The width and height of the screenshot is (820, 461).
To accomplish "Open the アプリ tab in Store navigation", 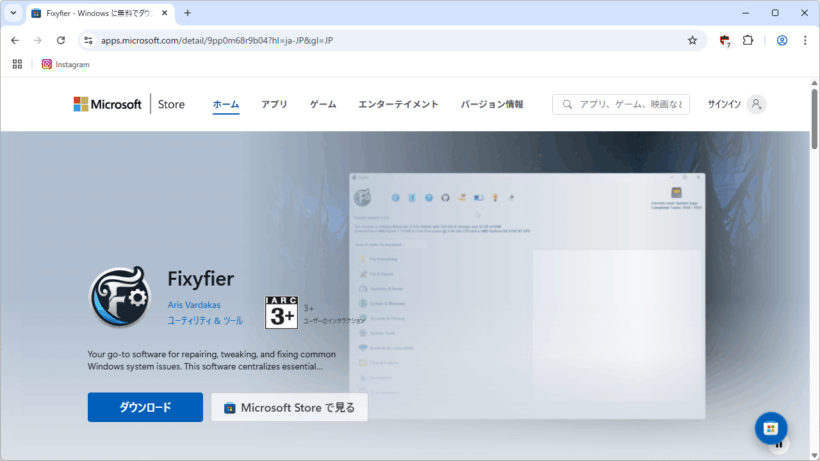I will point(274,104).
